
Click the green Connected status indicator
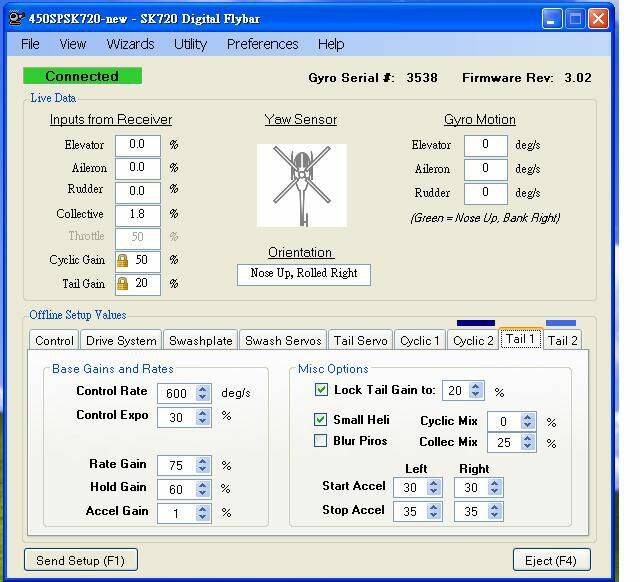pyautogui.click(x=82, y=76)
